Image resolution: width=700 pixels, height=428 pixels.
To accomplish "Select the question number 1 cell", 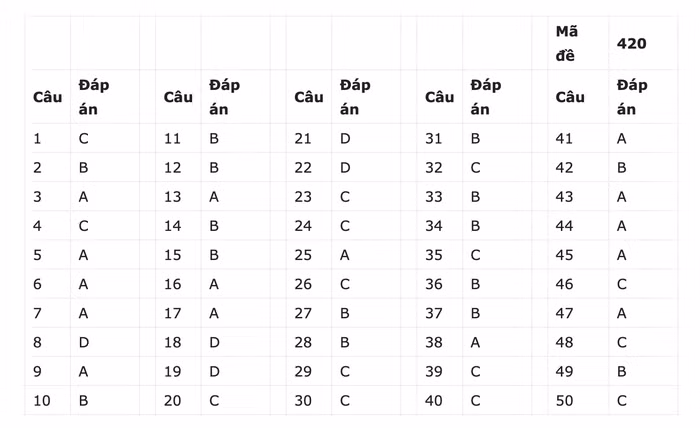I will [x=38, y=139].
